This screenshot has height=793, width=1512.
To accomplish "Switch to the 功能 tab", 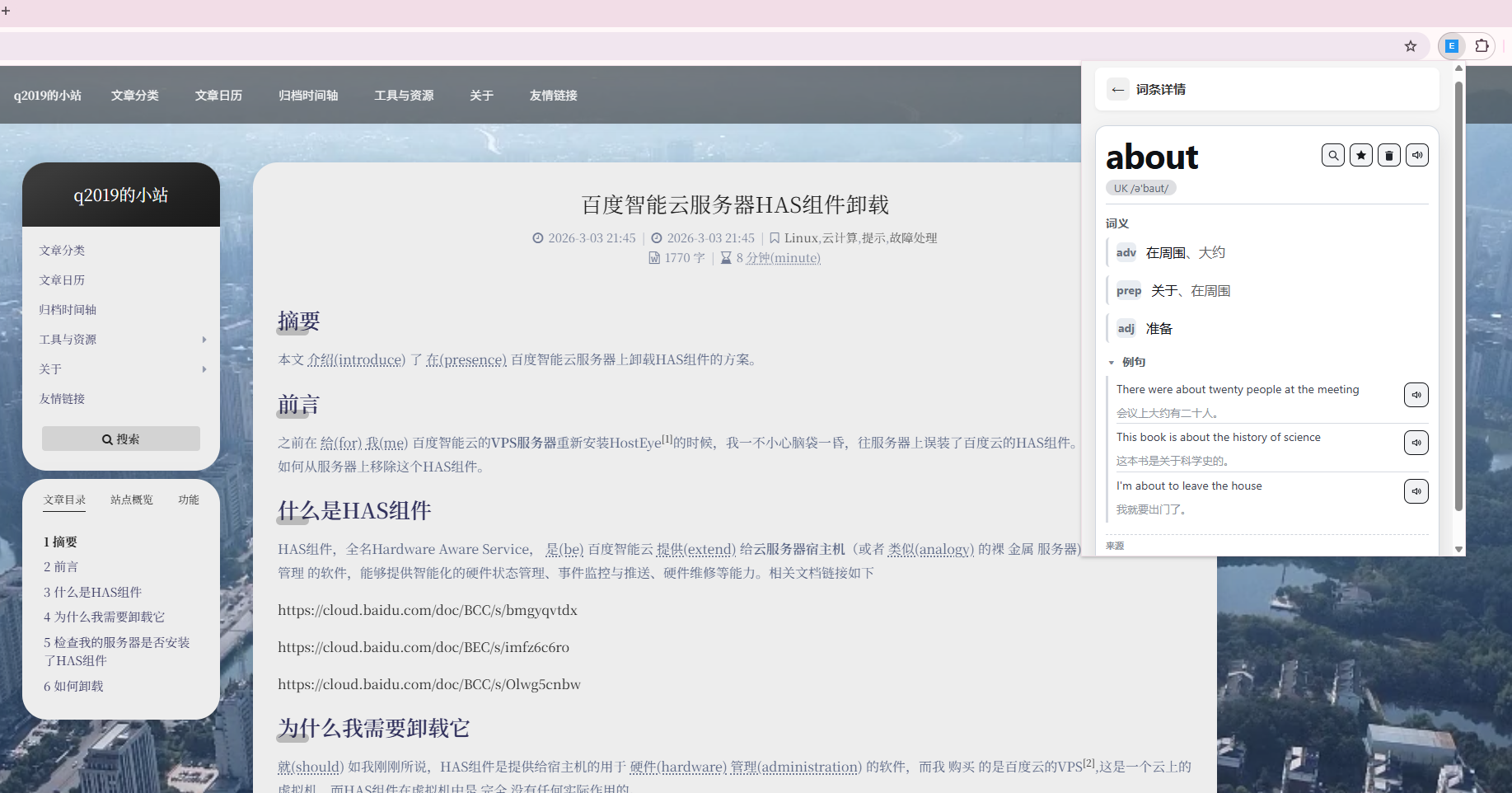I will (189, 500).
